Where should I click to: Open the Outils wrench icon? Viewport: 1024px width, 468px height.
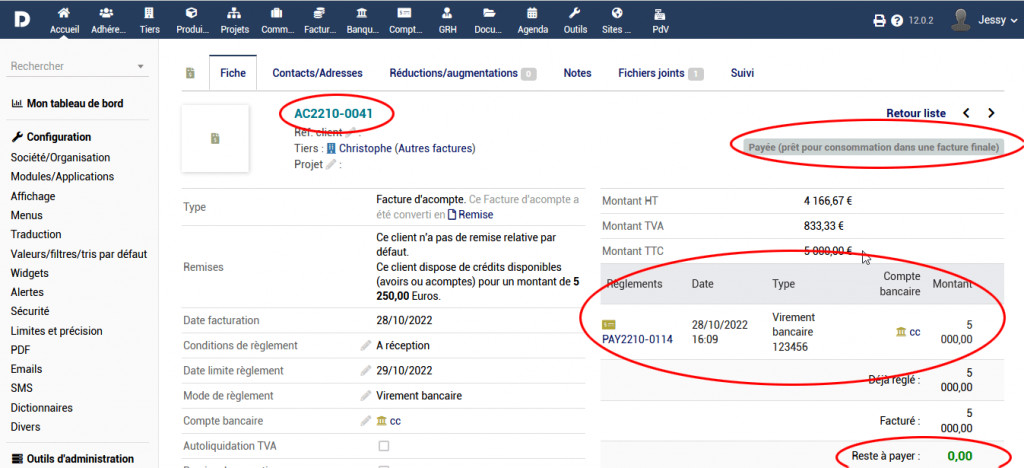click(575, 14)
